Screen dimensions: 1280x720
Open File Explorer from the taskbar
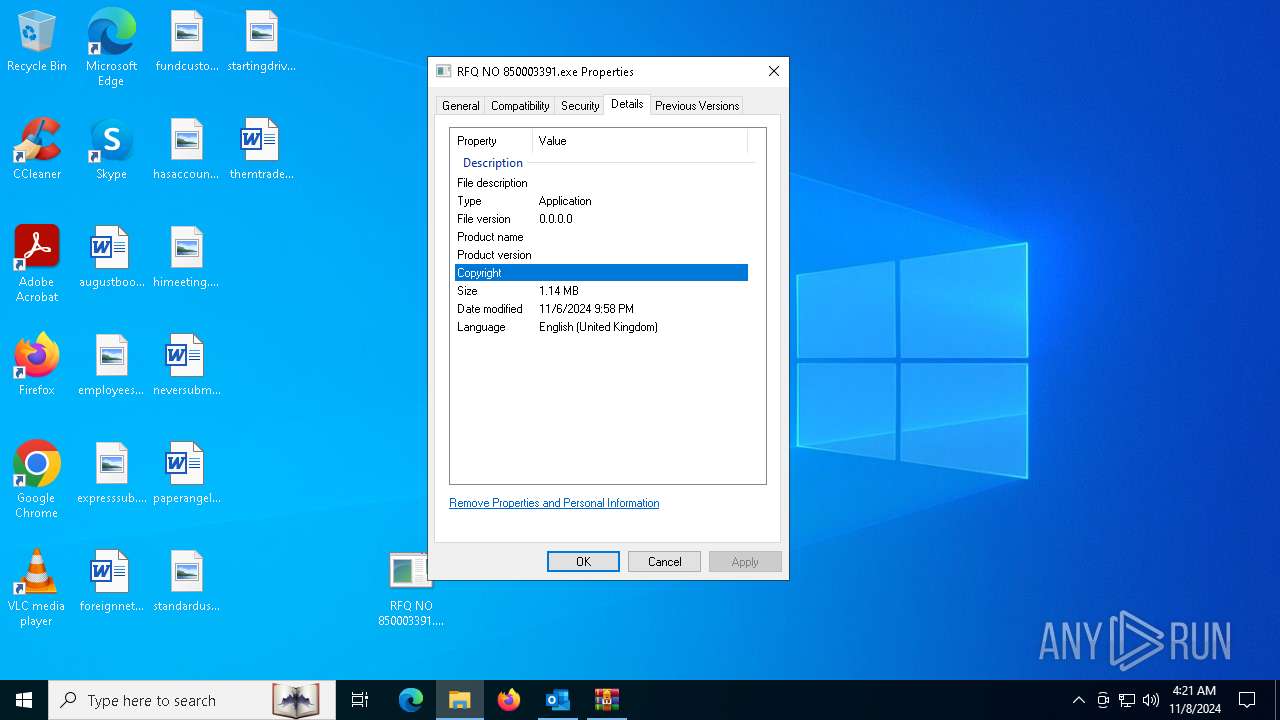coord(460,700)
